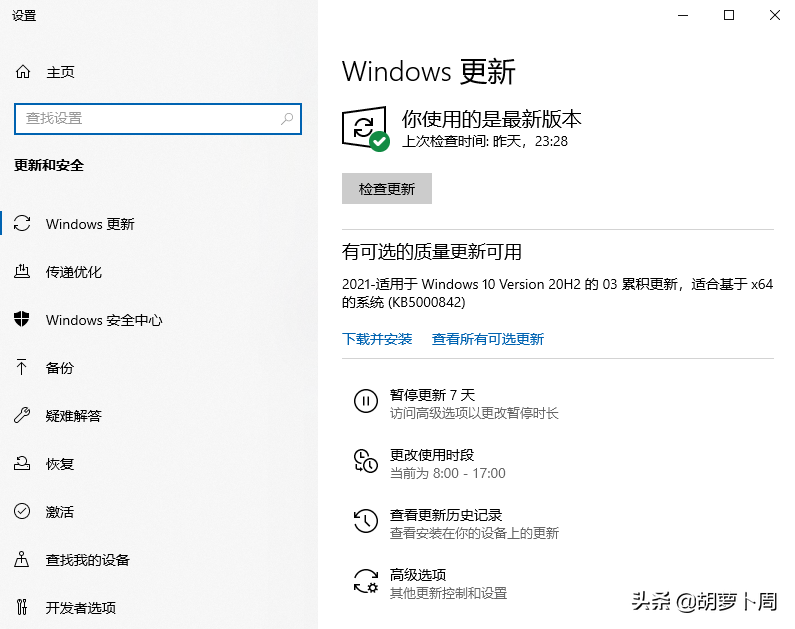
Task: Click the Home house icon
Action: point(23,72)
